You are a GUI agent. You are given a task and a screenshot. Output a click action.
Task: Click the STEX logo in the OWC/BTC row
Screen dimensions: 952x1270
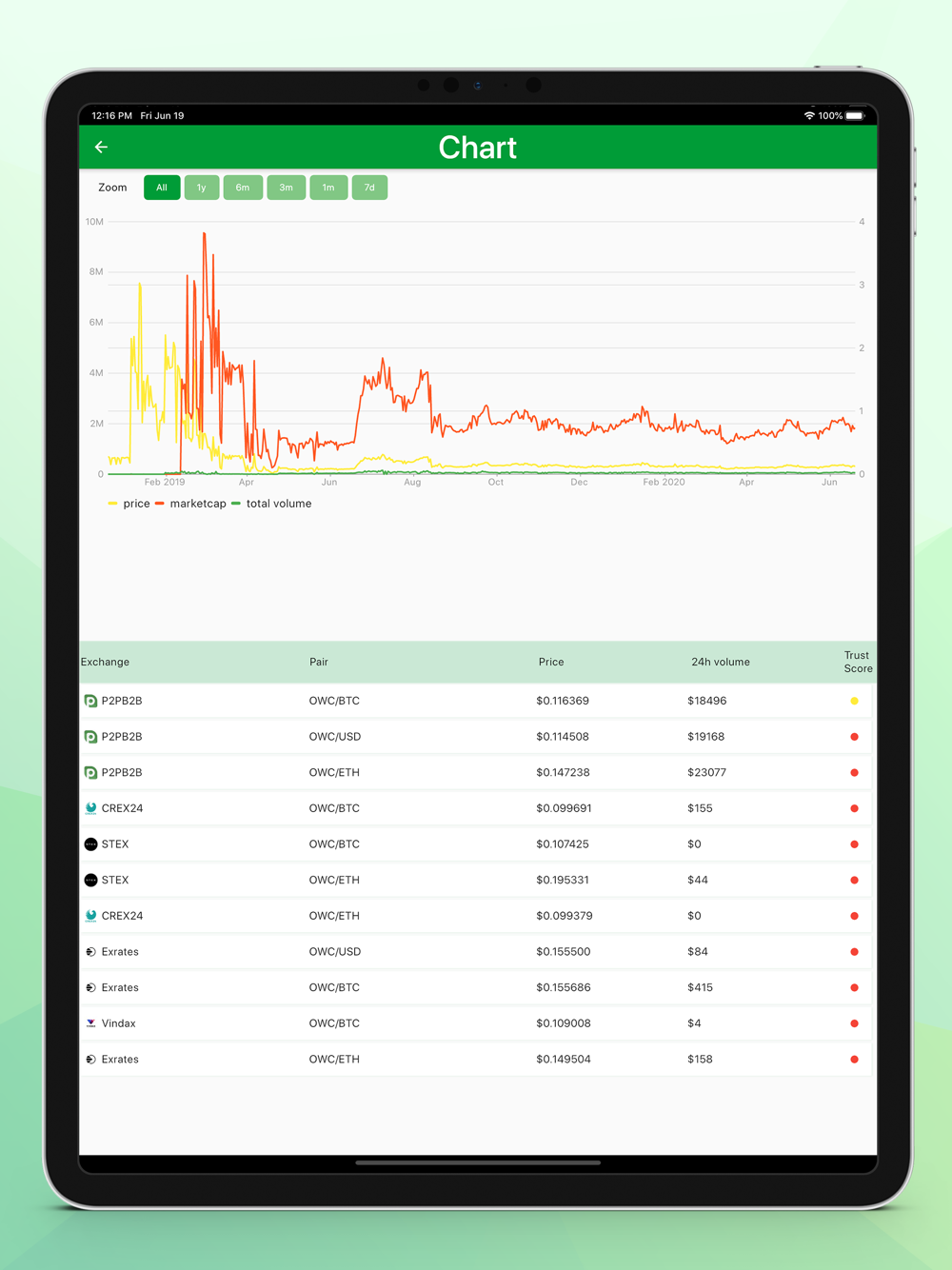coord(90,844)
